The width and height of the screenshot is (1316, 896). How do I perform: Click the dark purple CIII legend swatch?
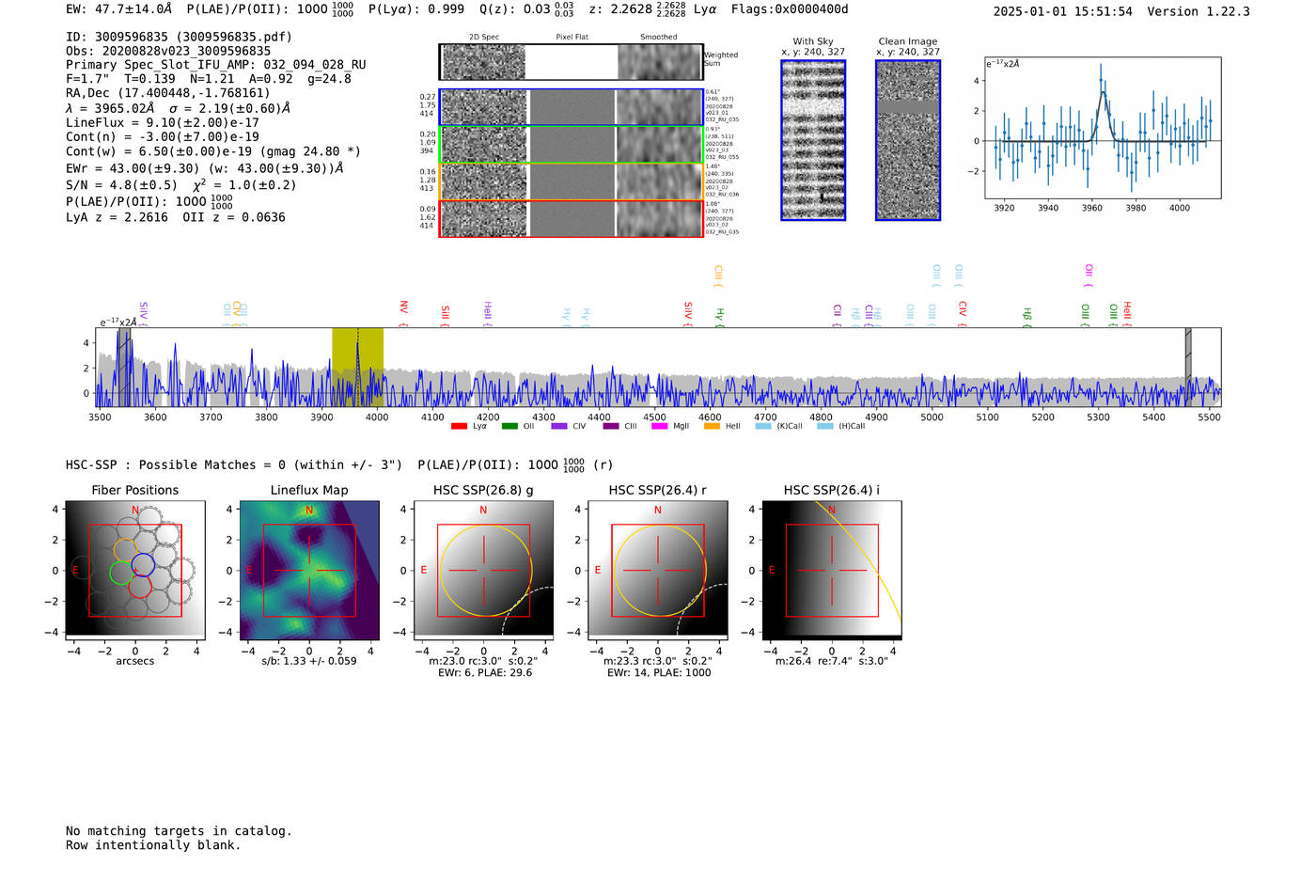click(x=611, y=426)
